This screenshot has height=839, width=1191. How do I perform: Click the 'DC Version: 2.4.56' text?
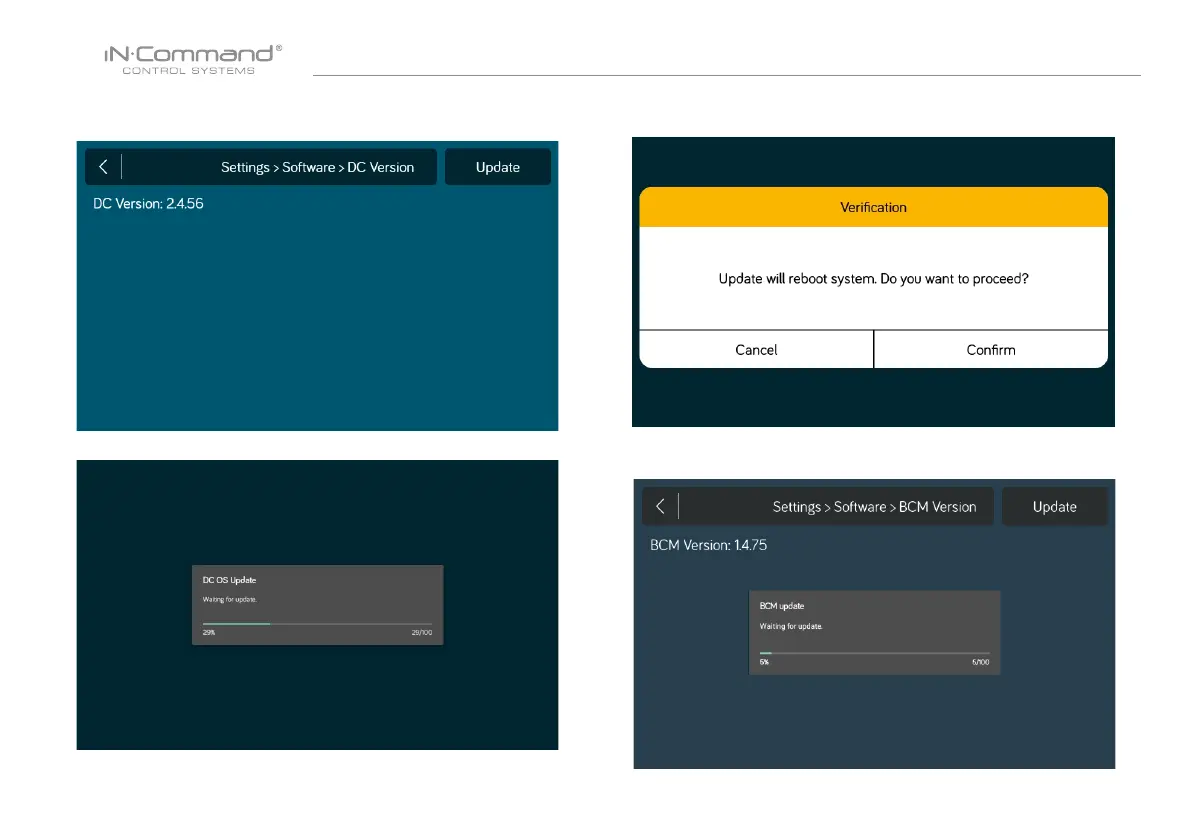click(148, 203)
